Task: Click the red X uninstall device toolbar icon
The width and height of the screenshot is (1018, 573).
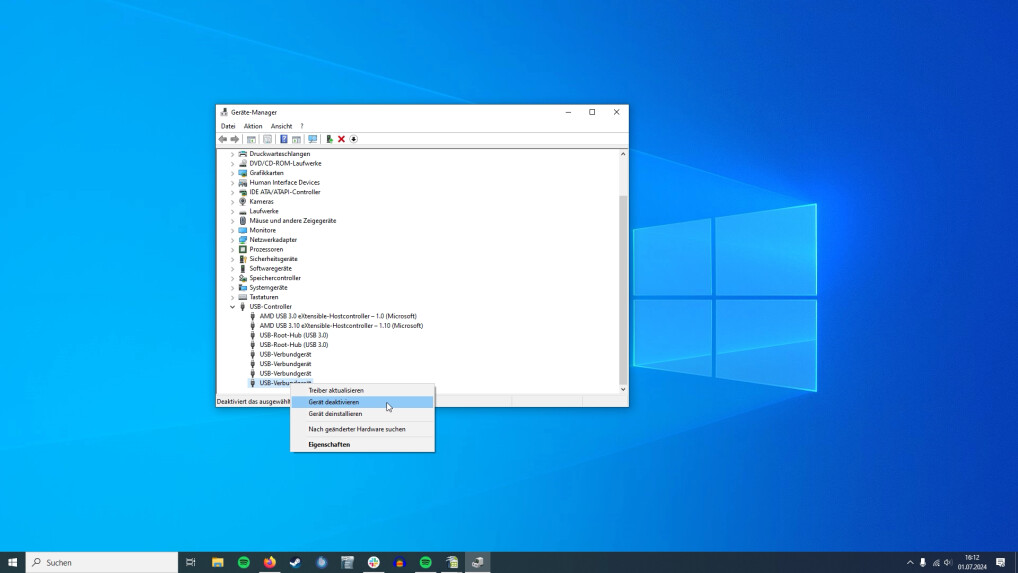Action: click(x=341, y=139)
